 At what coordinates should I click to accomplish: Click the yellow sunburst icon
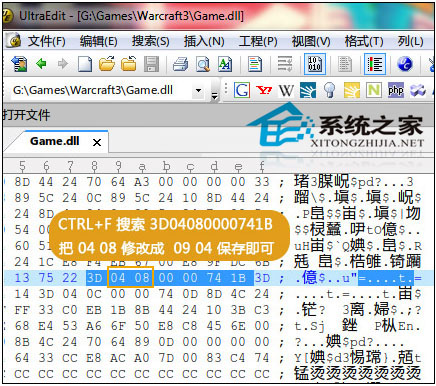click(x=352, y=90)
